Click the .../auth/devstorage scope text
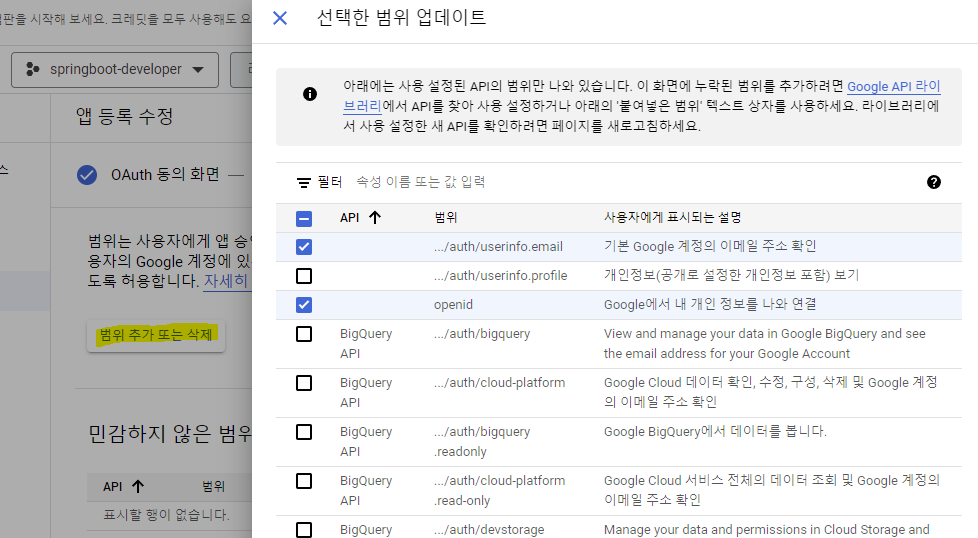This screenshot has height=538, width=978. [489, 530]
